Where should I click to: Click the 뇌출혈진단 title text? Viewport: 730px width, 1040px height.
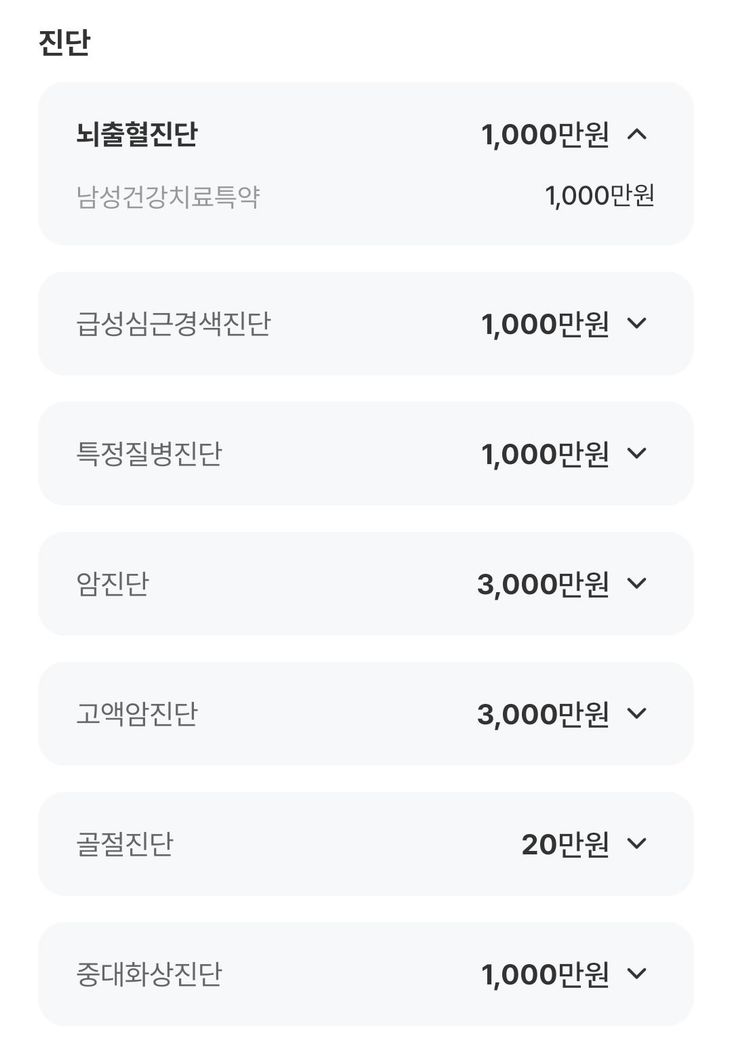[137, 134]
